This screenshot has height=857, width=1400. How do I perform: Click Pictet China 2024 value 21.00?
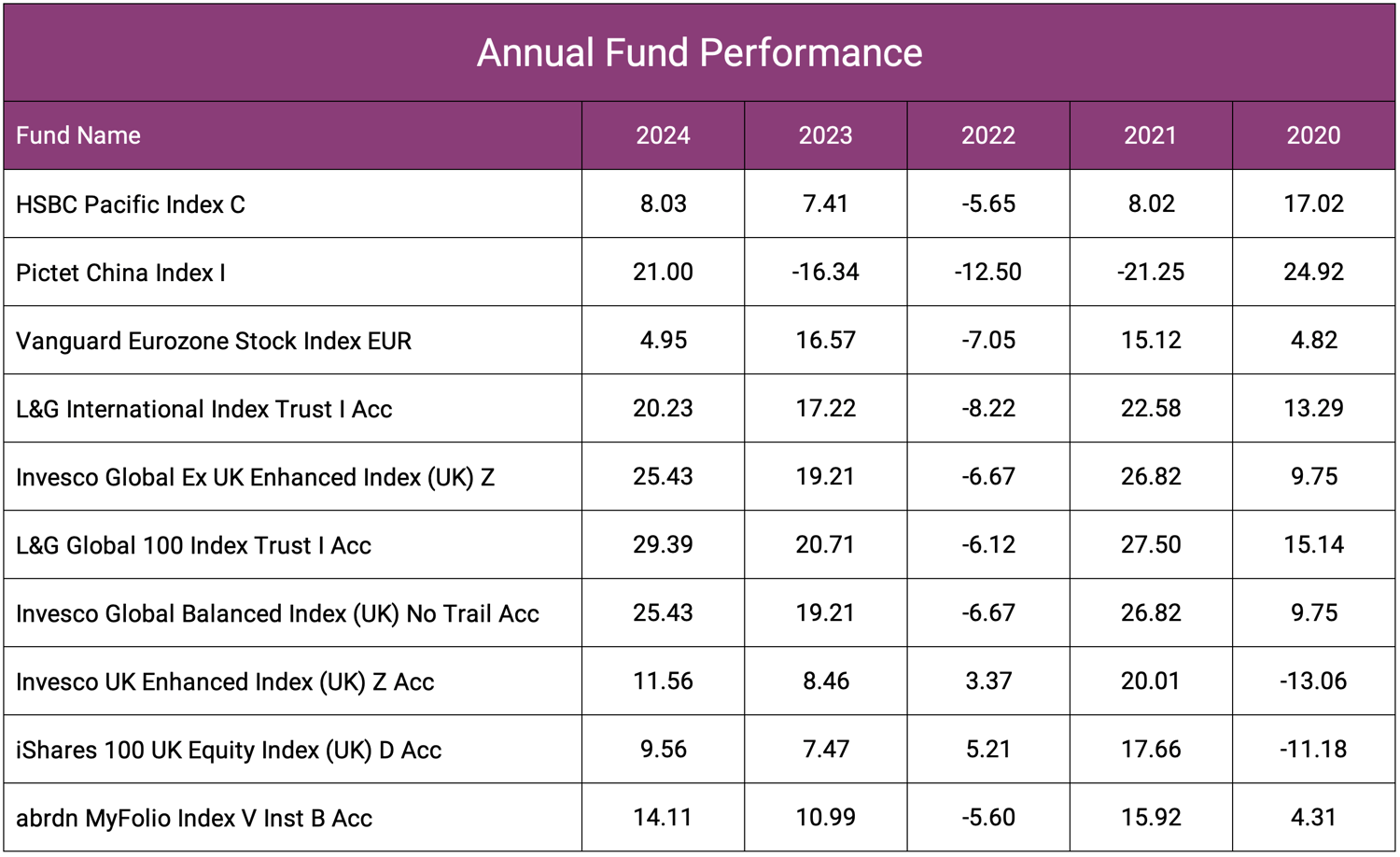click(663, 272)
